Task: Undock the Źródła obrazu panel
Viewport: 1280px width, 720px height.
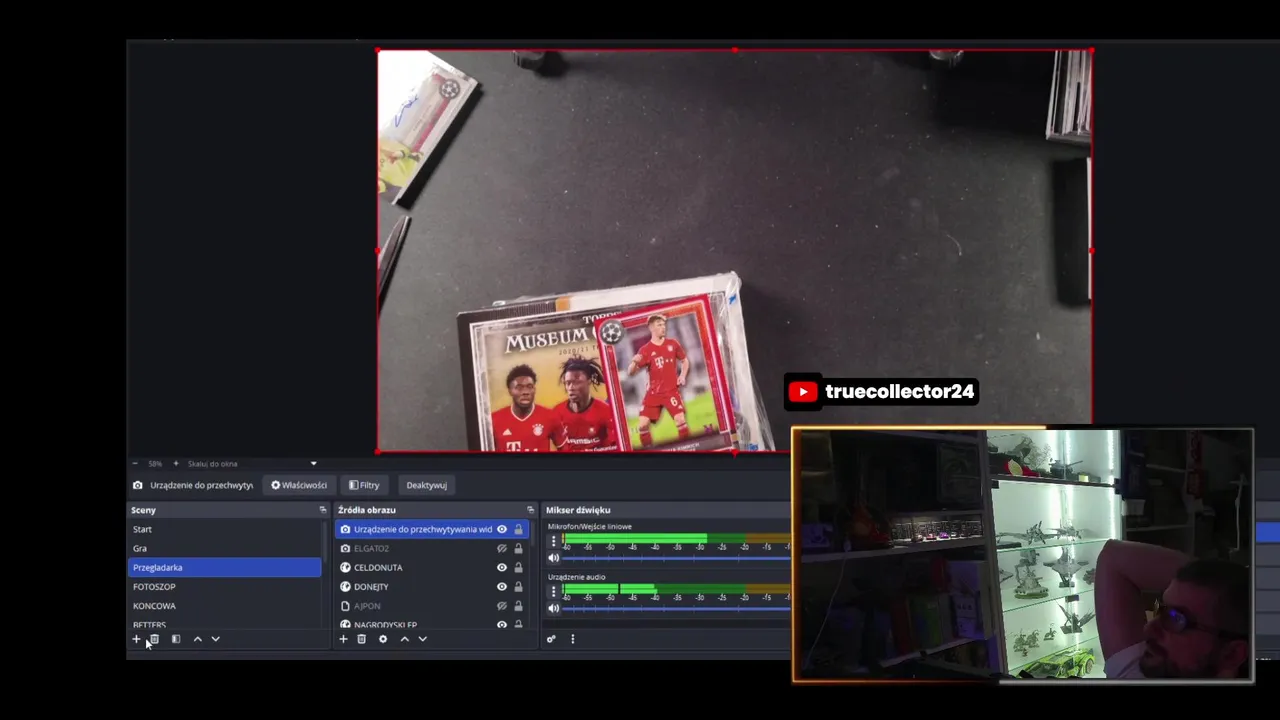Action: coord(531,510)
